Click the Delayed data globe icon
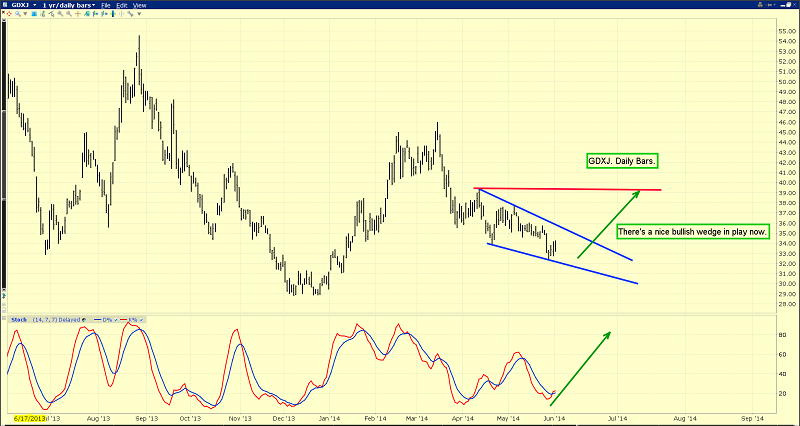800x426 pixels. pos(84,320)
